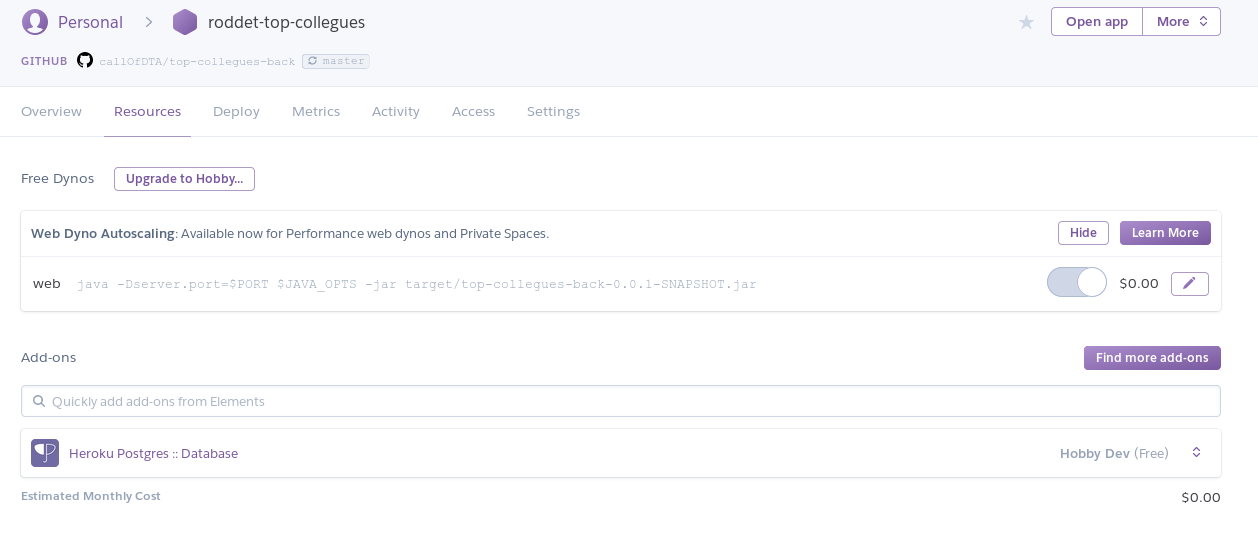Click the Personal breadcrumb link
This screenshot has height=537, width=1258.
tap(90, 22)
